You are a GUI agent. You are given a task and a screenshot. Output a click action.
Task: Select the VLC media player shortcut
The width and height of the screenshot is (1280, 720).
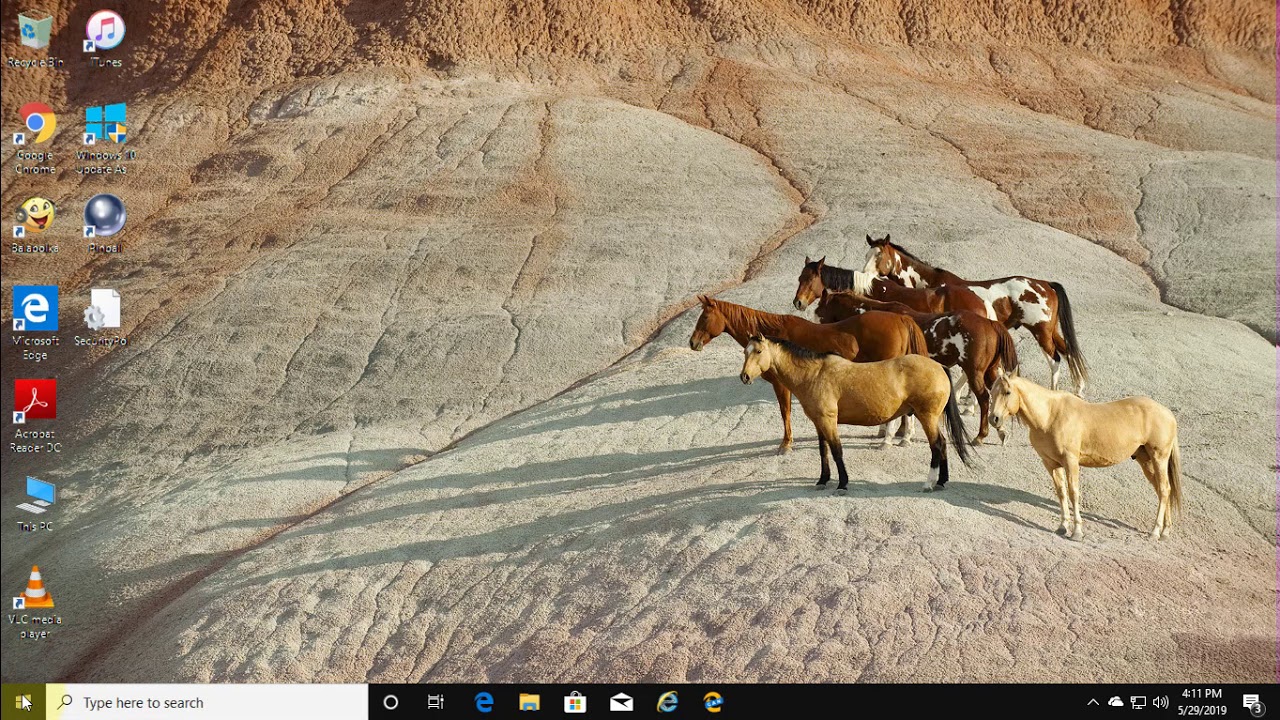pos(35,602)
